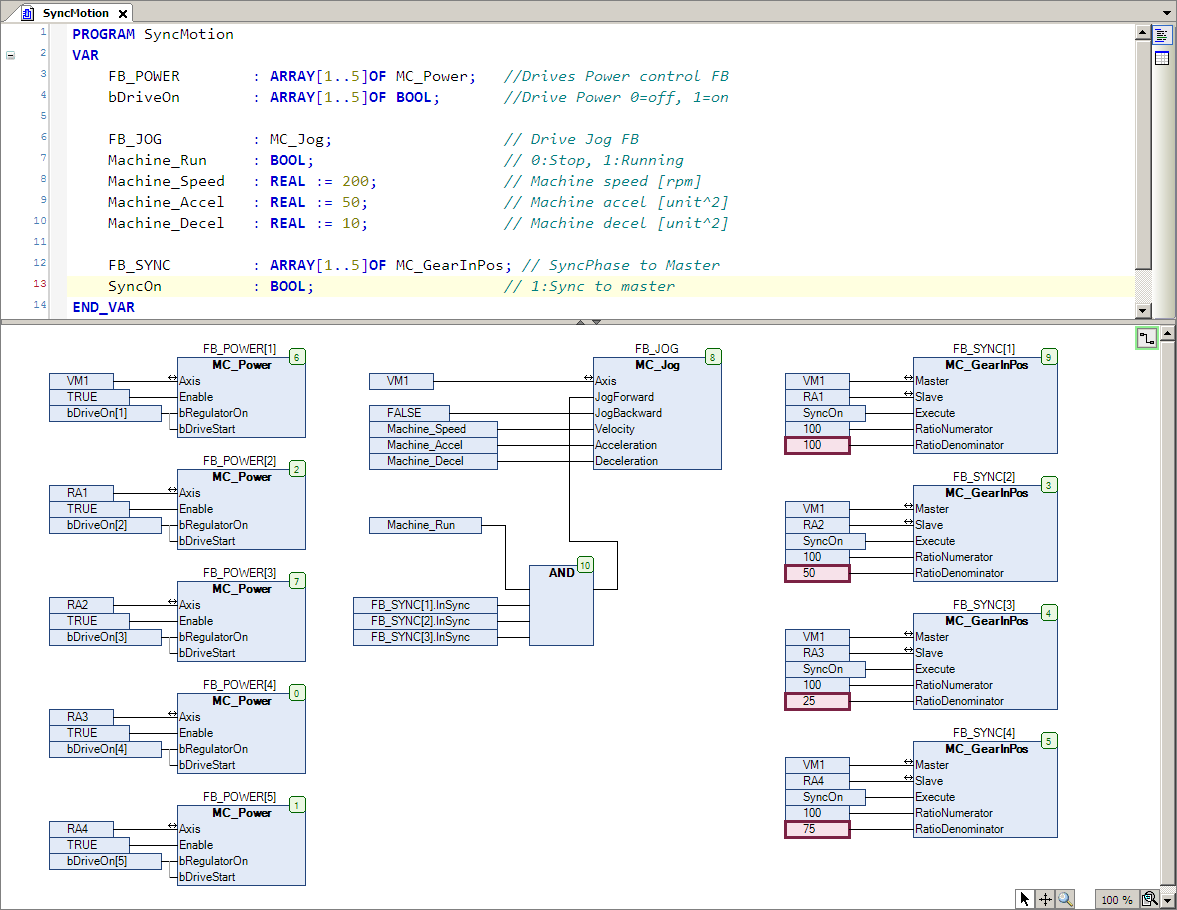1177x910 pixels.
Task: Open the zoom level magnifier menu icon
Action: tap(1149, 899)
